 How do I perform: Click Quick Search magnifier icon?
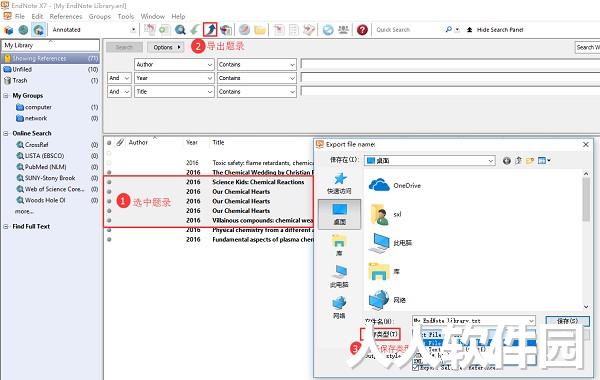pos(448,29)
